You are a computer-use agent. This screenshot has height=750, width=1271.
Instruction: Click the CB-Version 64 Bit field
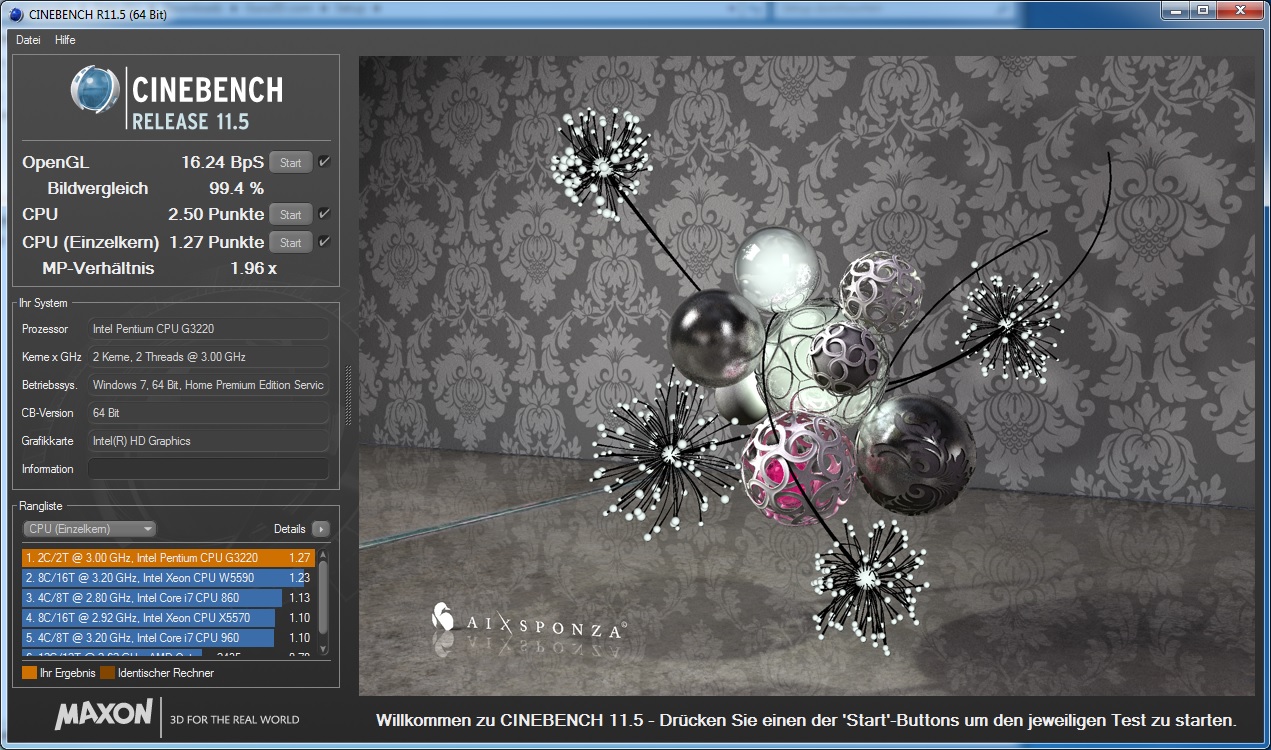pos(208,413)
